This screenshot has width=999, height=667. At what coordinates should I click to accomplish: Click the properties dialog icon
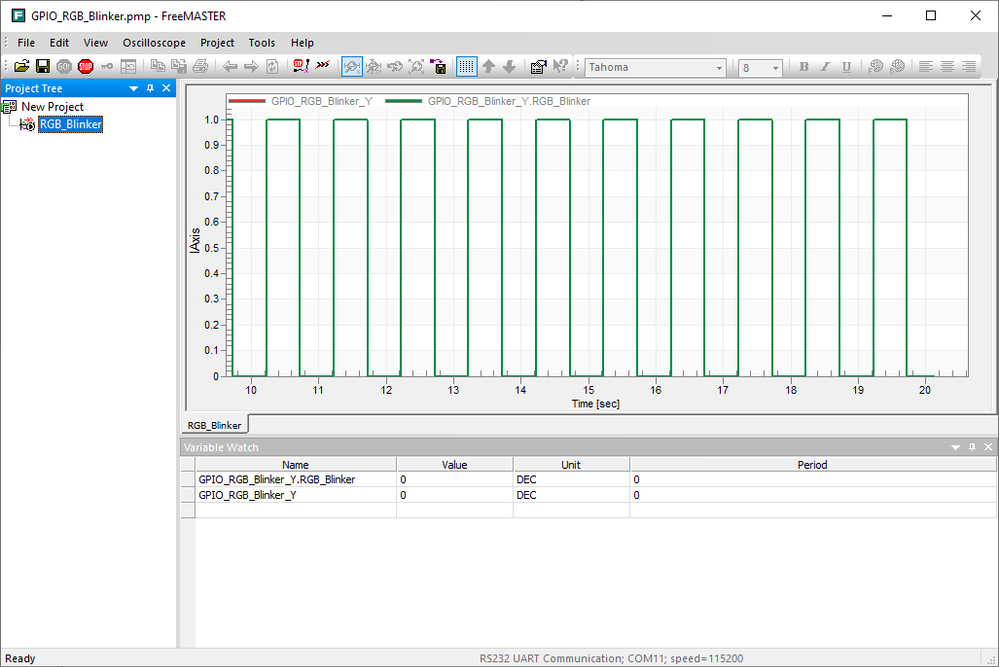pos(538,66)
